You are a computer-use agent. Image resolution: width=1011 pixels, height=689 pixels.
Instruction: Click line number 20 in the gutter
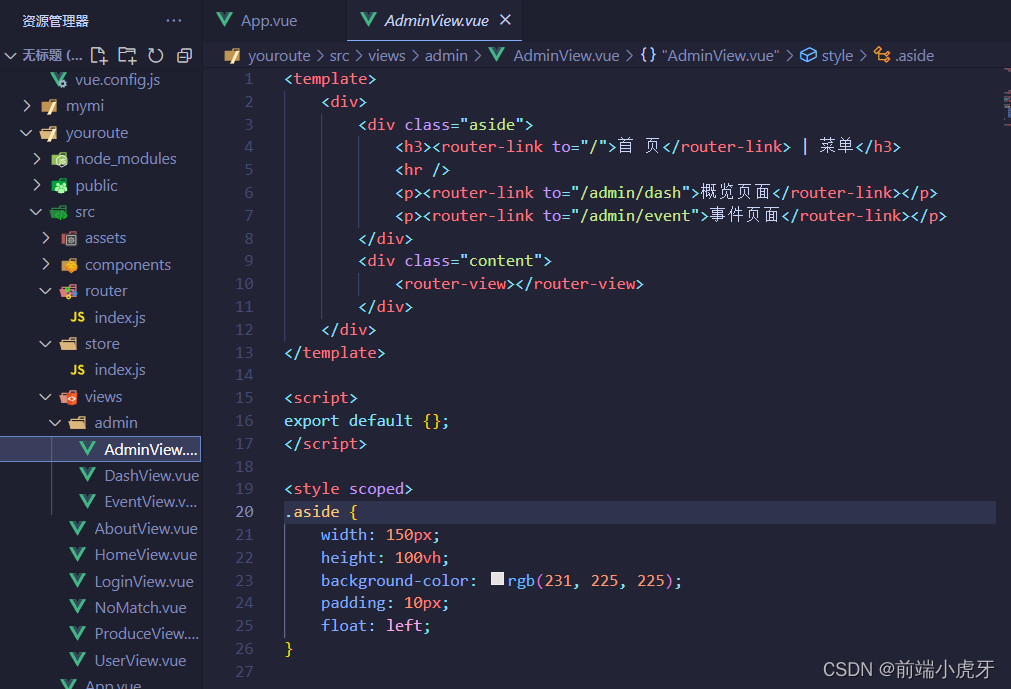(x=244, y=512)
